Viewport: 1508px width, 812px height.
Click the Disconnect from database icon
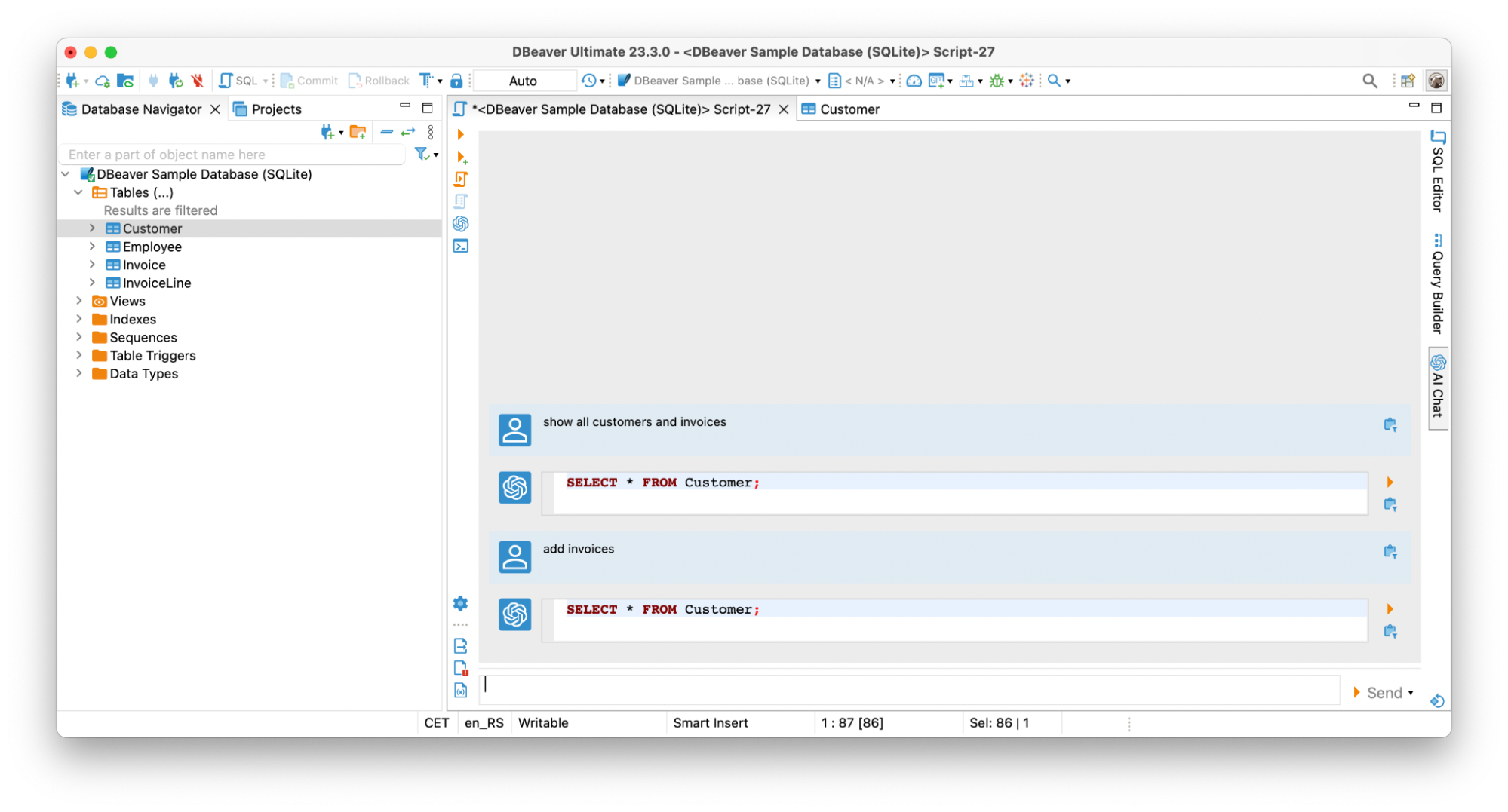(198, 80)
